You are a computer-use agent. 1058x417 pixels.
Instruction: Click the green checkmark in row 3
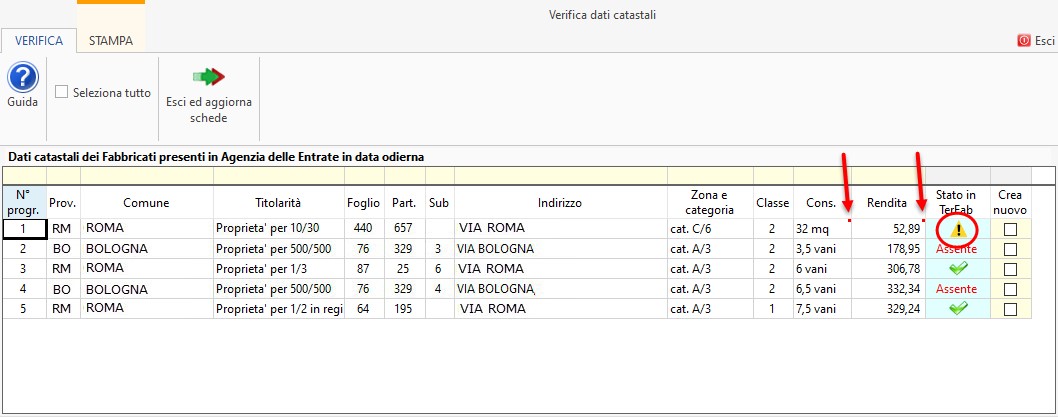958,269
